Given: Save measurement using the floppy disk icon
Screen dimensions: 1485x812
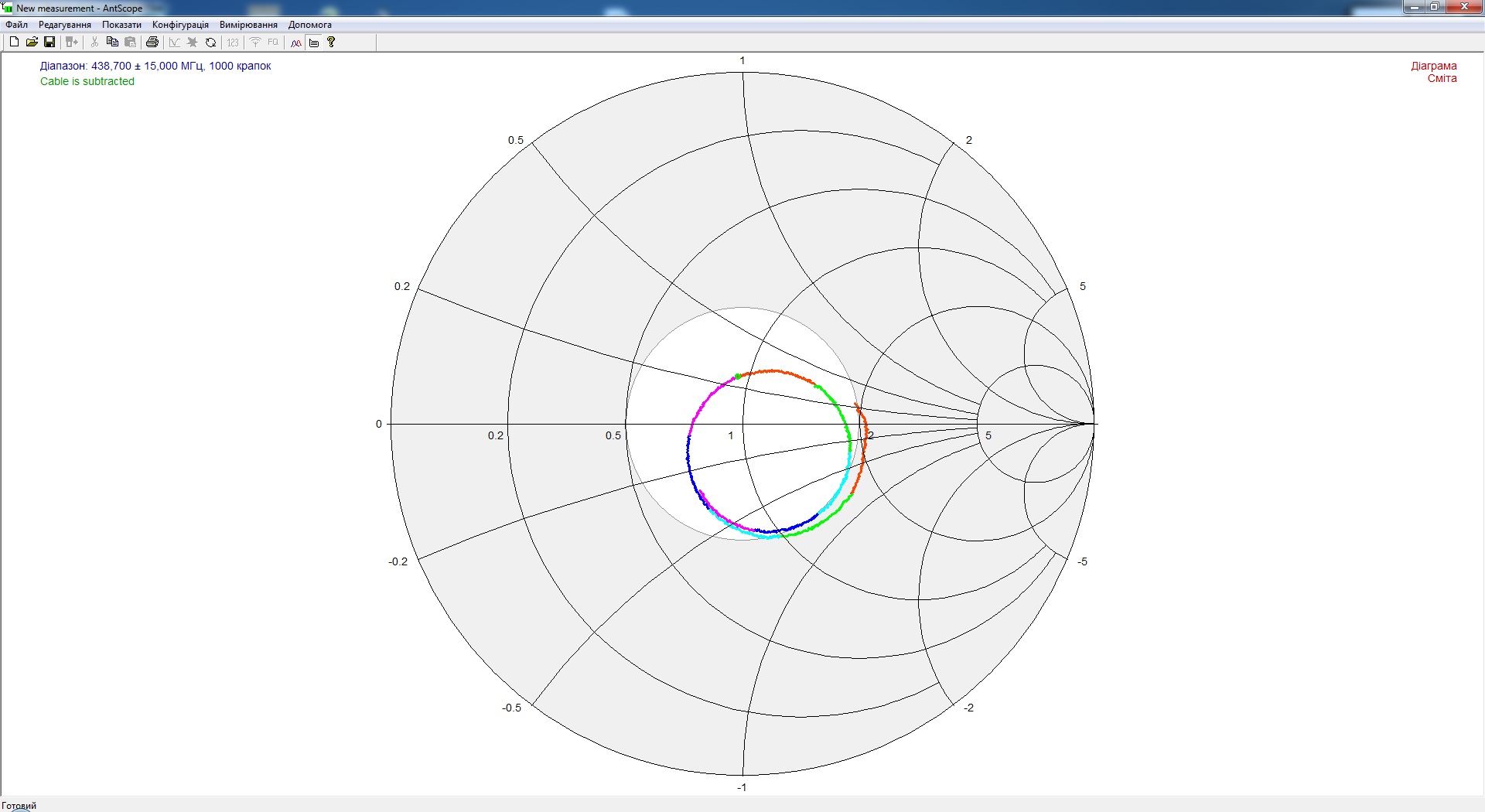Looking at the screenshot, I should point(49,43).
